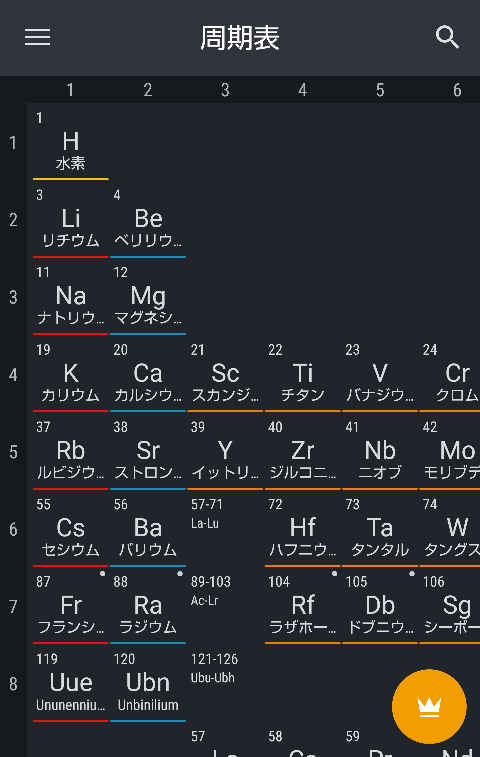
Task: Open the Magnesium (Mg) element tile
Action: pyautogui.click(x=148, y=299)
